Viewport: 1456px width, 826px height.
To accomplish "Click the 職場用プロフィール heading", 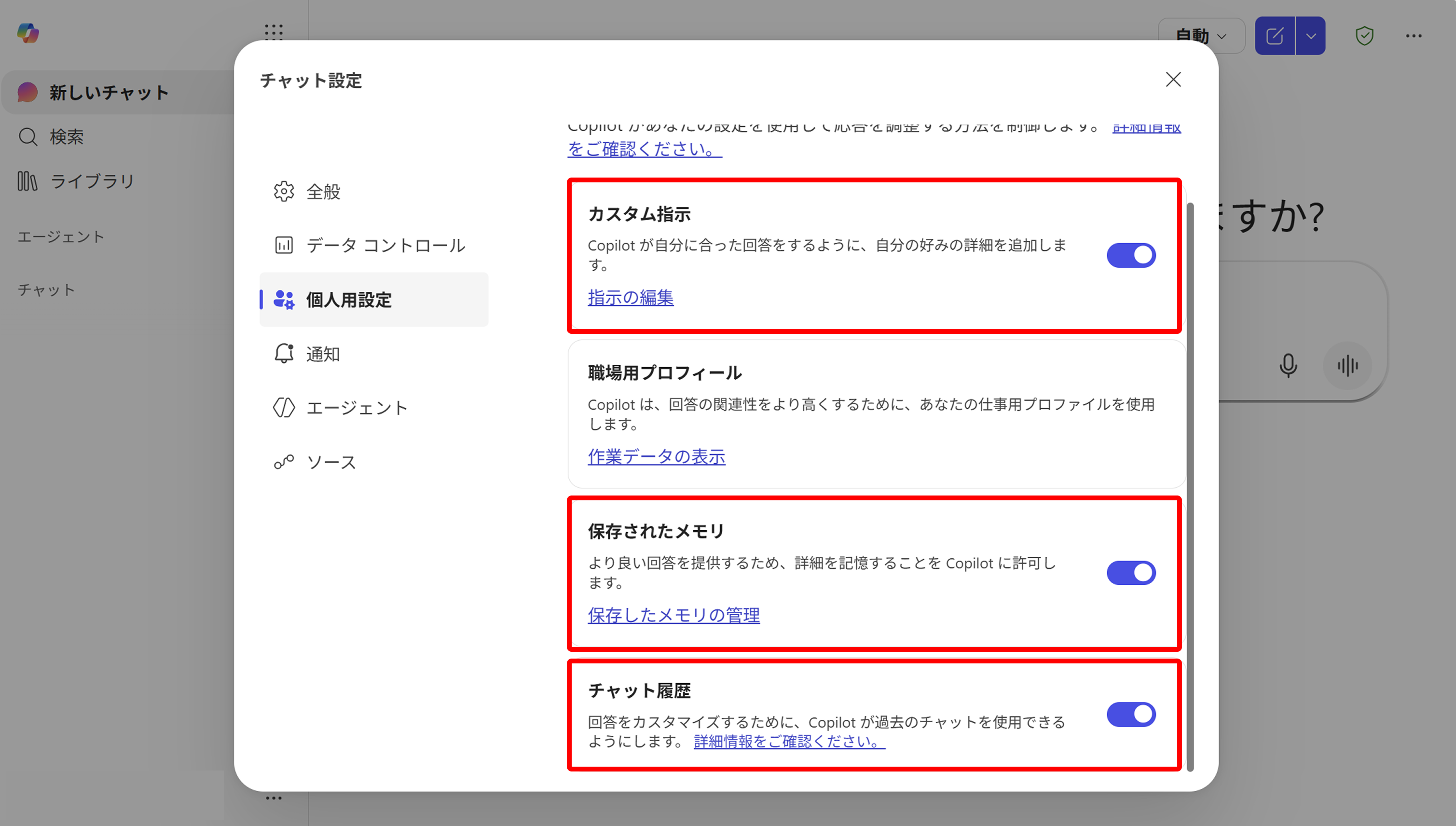I will 665,373.
